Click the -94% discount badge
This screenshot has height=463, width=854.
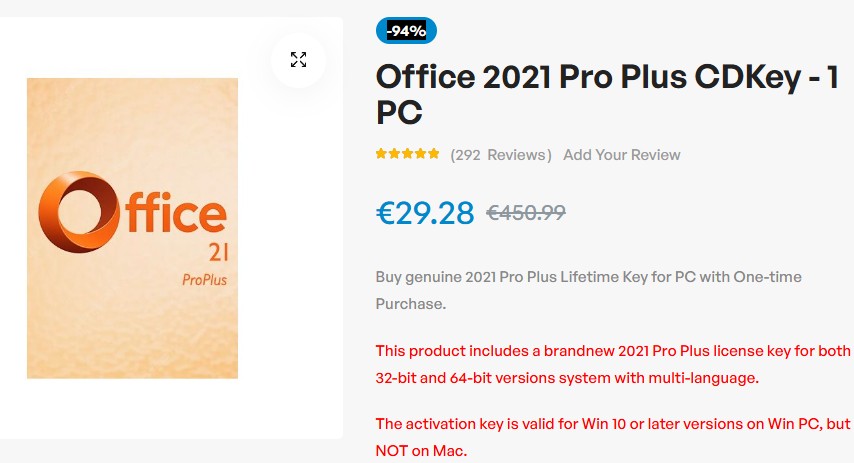point(406,30)
